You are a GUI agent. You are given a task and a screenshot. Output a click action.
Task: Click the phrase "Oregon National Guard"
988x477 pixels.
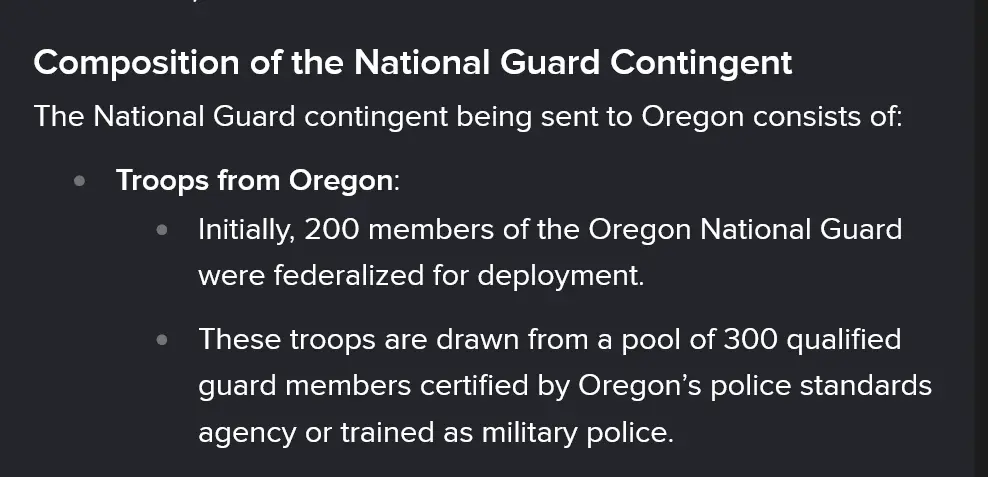[x=745, y=230]
